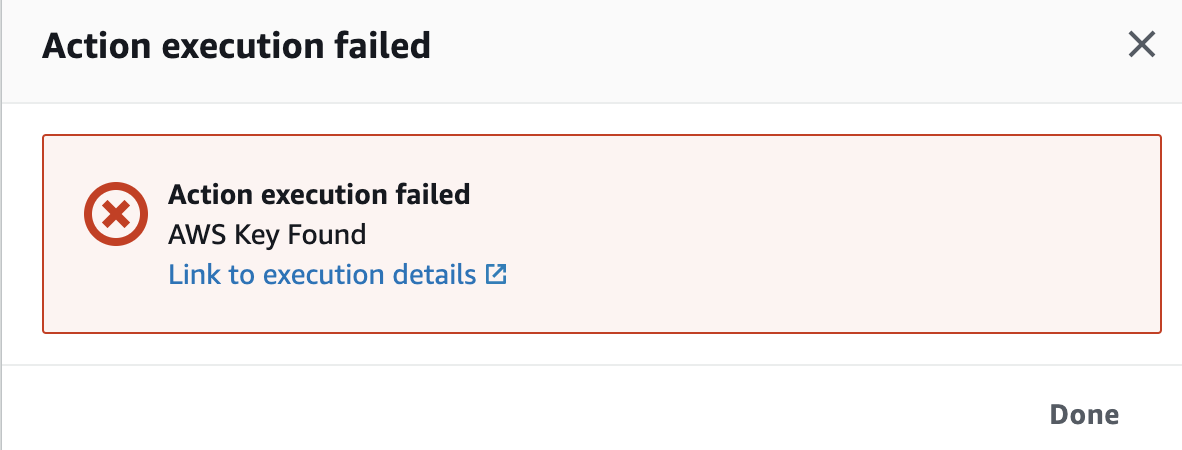Viewport: 1182px width, 450px height.
Task: Click the X icon in dialog header
Action: click(x=1141, y=45)
